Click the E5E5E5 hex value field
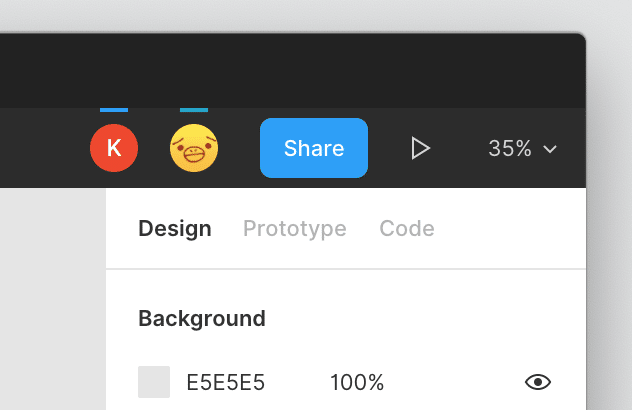The image size is (632, 410). pos(226,382)
